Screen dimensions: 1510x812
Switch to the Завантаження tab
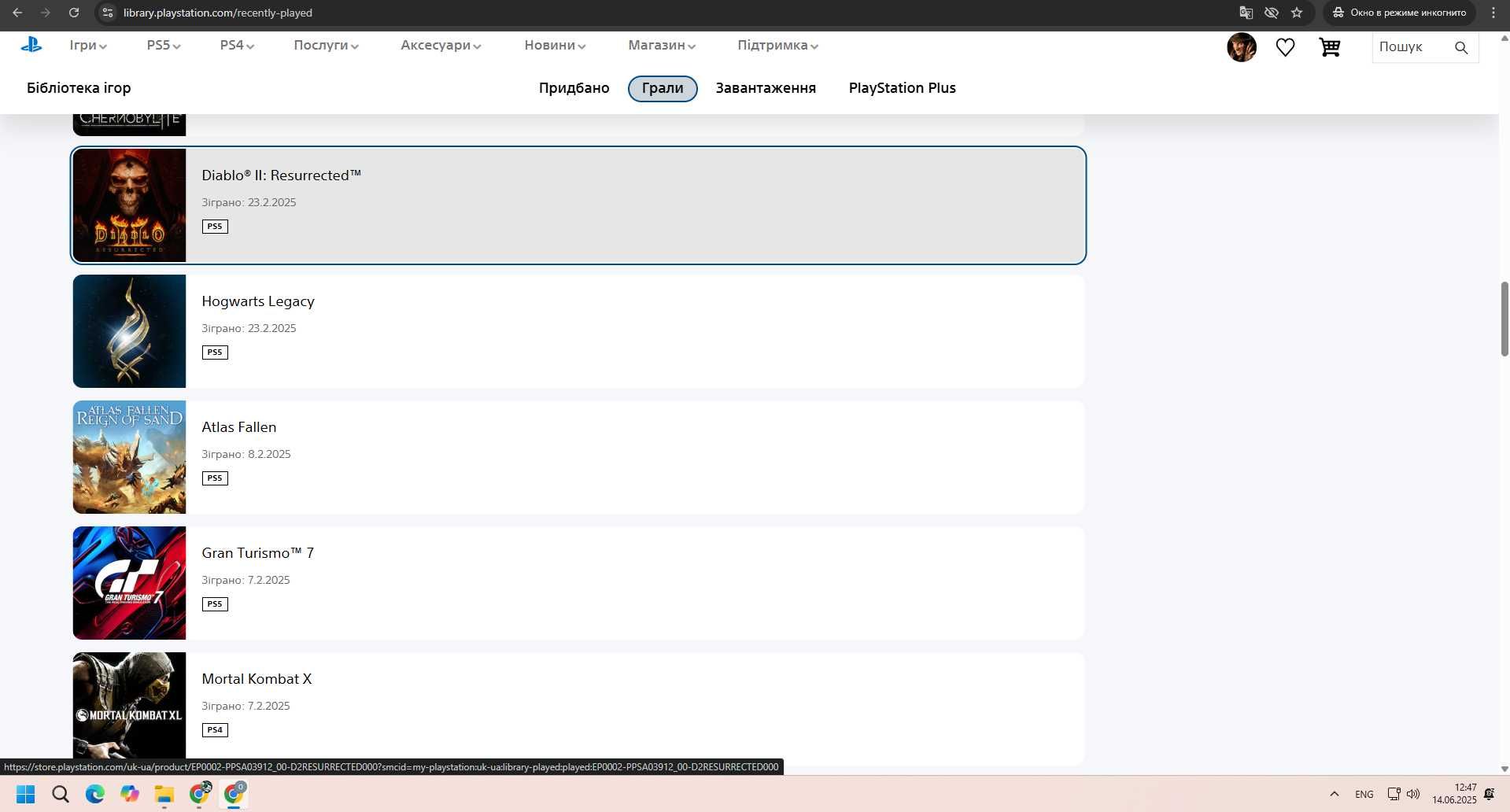[766, 88]
